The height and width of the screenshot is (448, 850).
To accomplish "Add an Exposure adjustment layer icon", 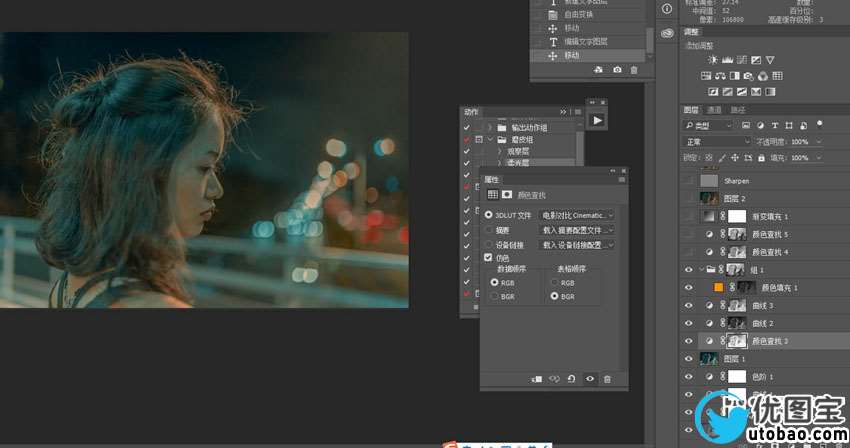I will click(756, 60).
